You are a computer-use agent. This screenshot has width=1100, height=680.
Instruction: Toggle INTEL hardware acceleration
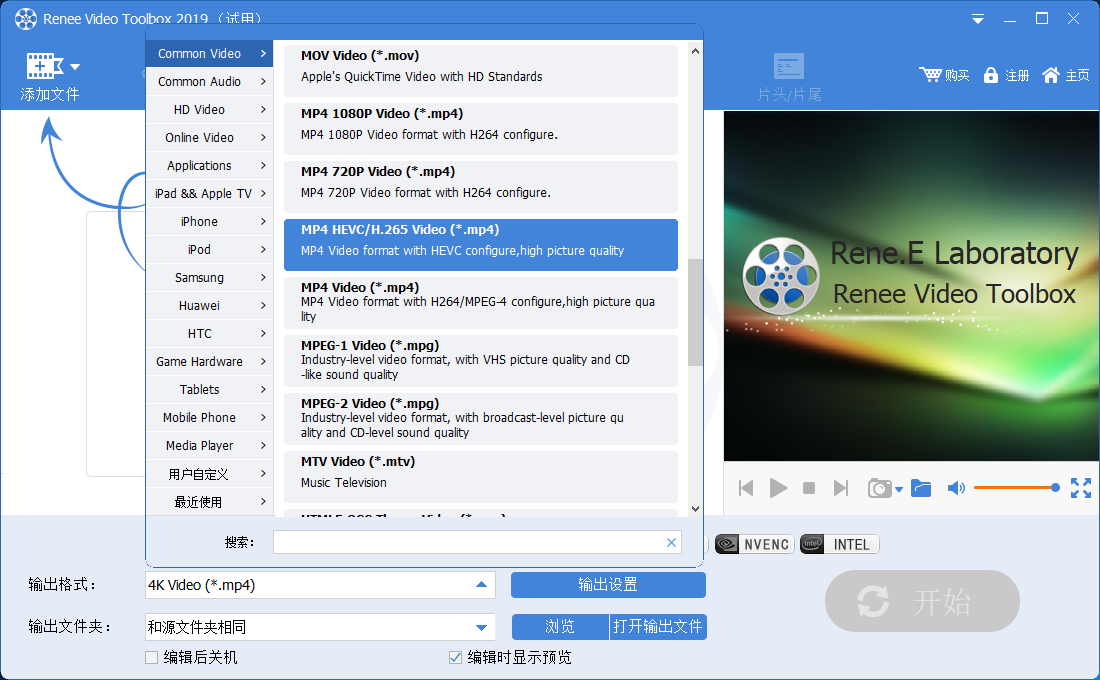[x=839, y=545]
